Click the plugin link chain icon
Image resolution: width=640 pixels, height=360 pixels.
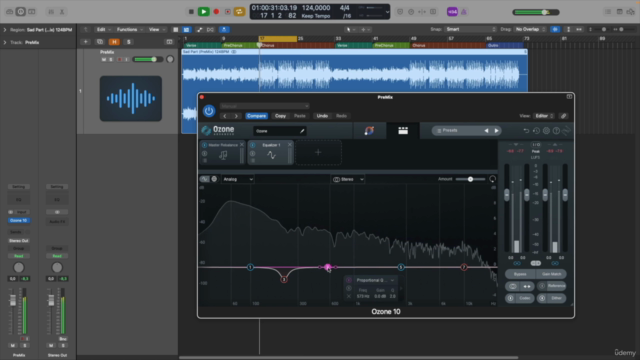point(564,116)
